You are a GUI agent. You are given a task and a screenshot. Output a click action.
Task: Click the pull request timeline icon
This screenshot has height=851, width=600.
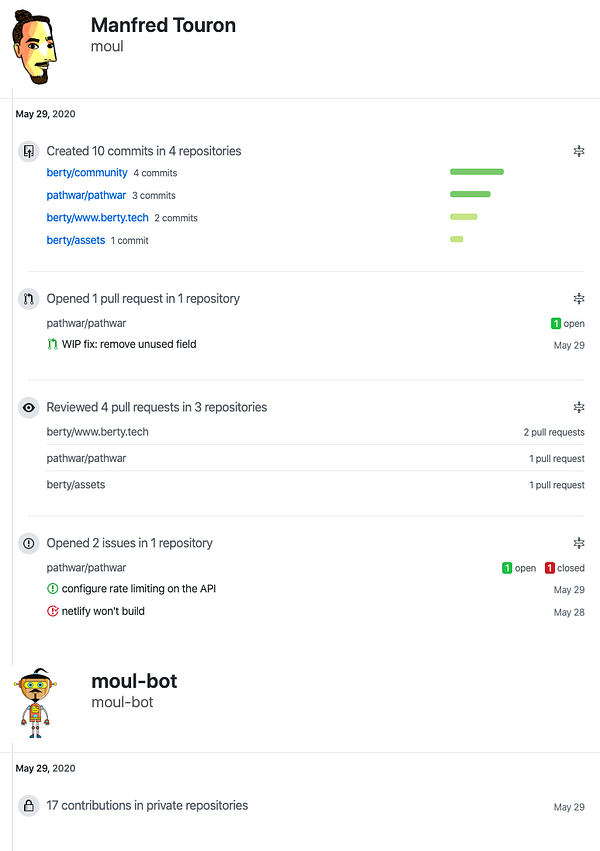[29, 299]
